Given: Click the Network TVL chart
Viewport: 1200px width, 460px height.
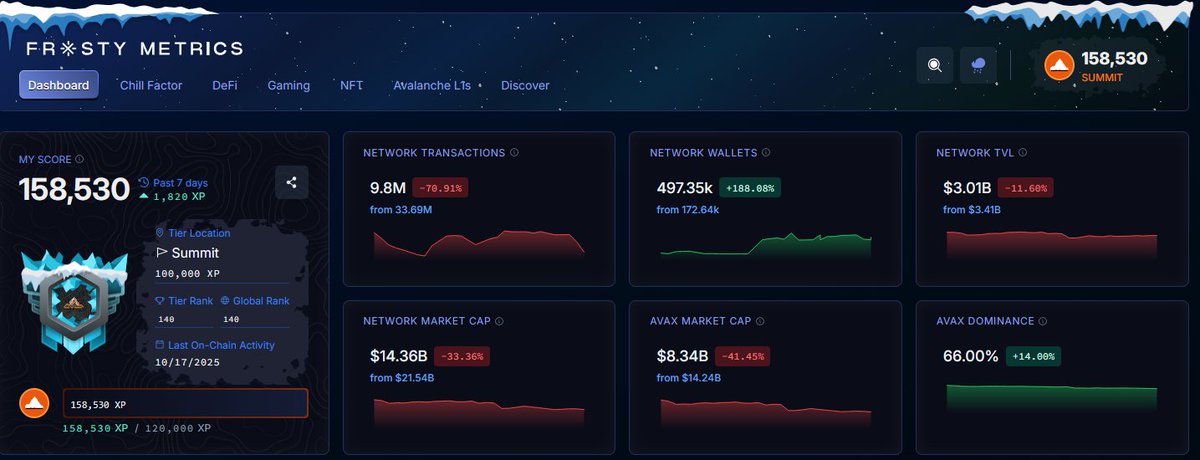Looking at the screenshot, I should tap(1051, 246).
